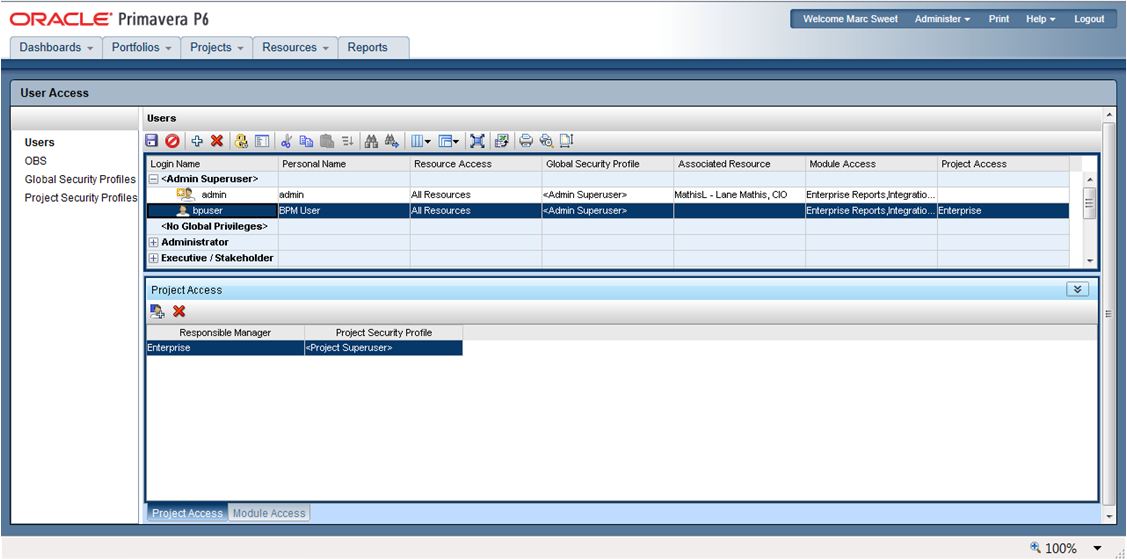Click the Copy icon in Users toolbar
The height and width of the screenshot is (559, 1127).
tap(306, 141)
